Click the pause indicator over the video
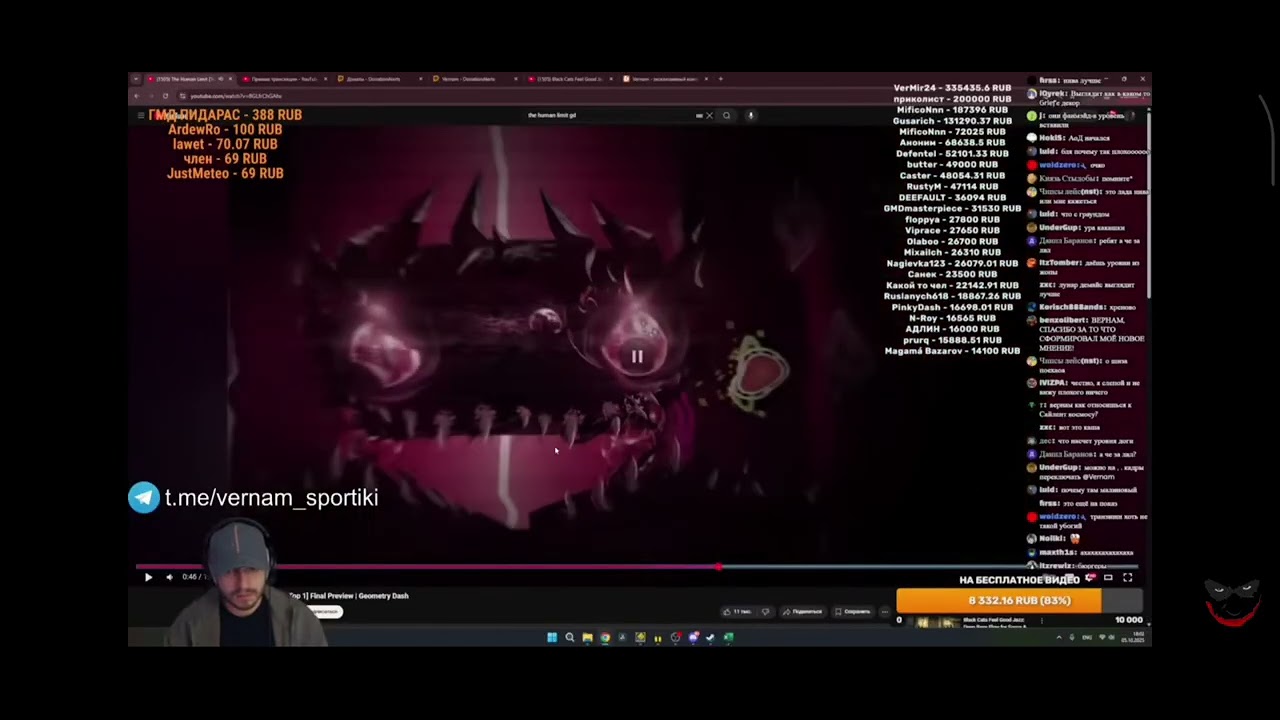 tap(637, 356)
